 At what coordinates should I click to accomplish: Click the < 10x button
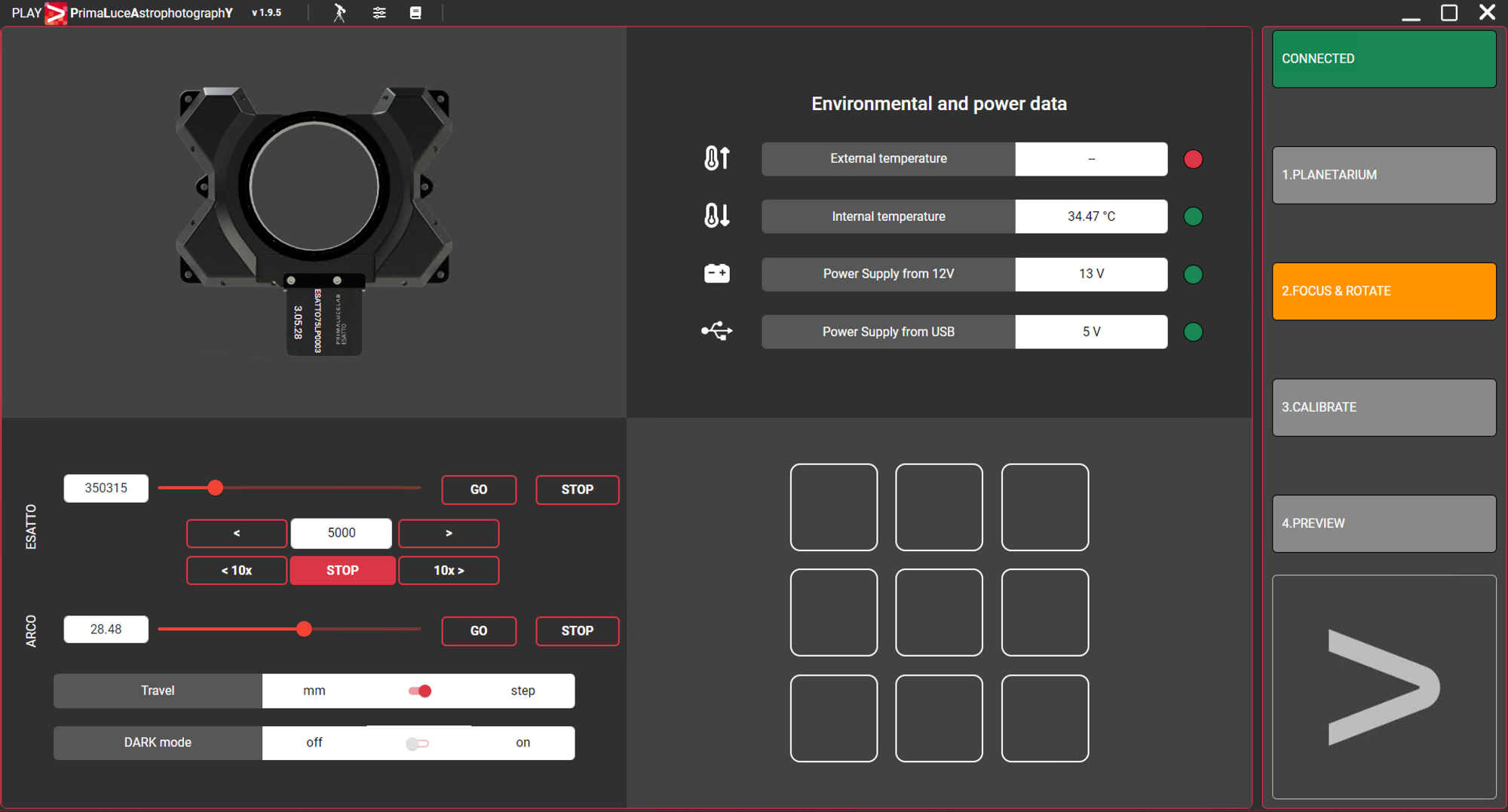point(237,570)
